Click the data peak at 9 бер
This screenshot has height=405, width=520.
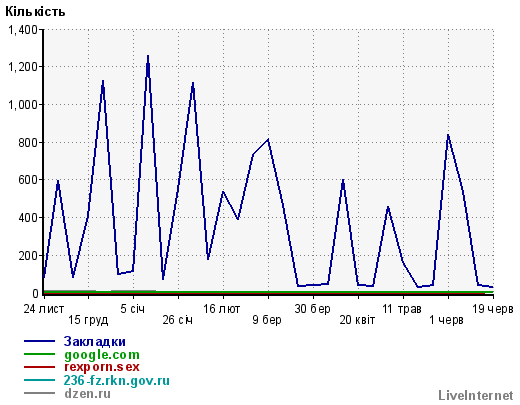[x=268, y=139]
